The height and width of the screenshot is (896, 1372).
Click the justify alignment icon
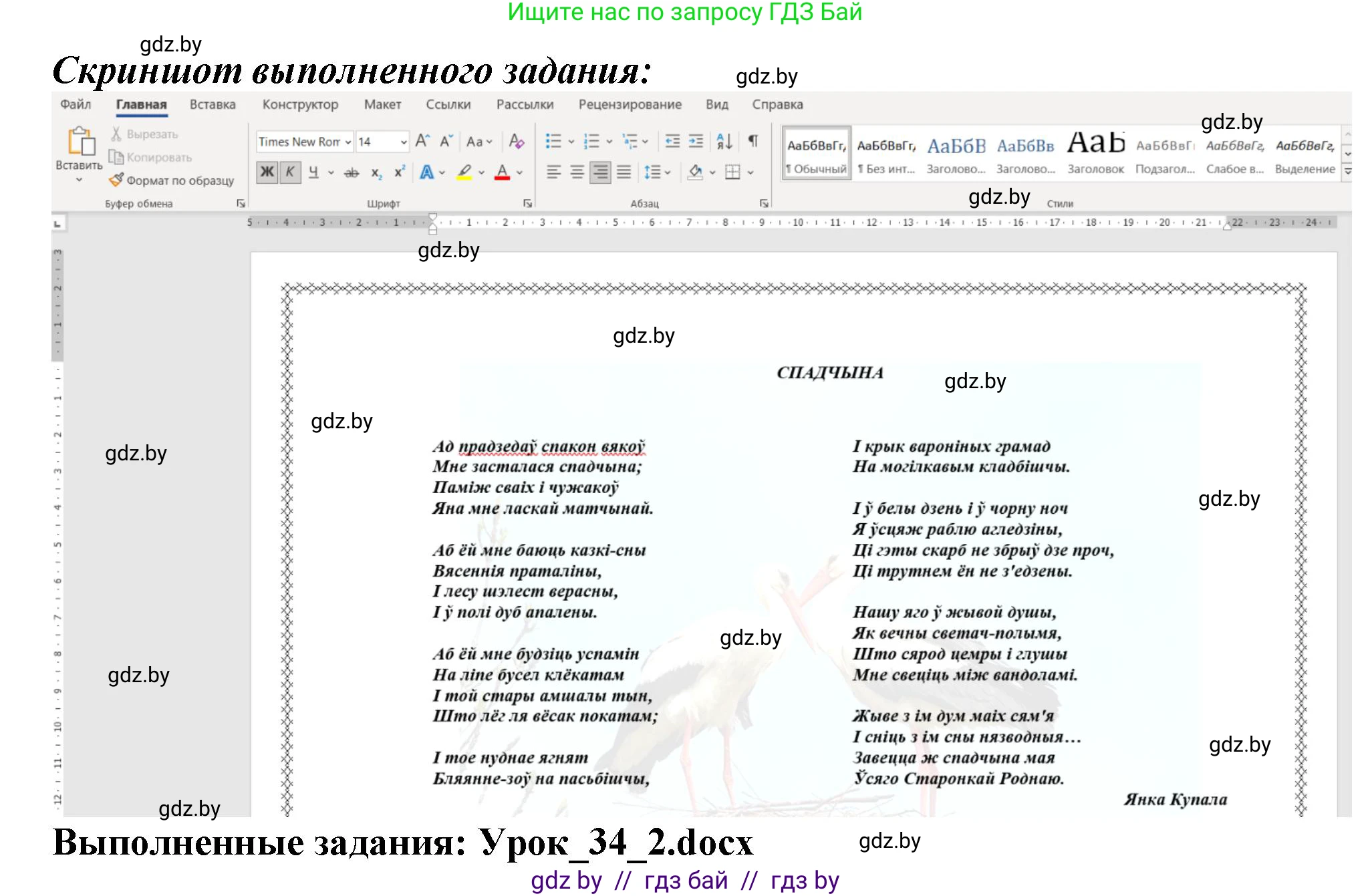coord(624,172)
